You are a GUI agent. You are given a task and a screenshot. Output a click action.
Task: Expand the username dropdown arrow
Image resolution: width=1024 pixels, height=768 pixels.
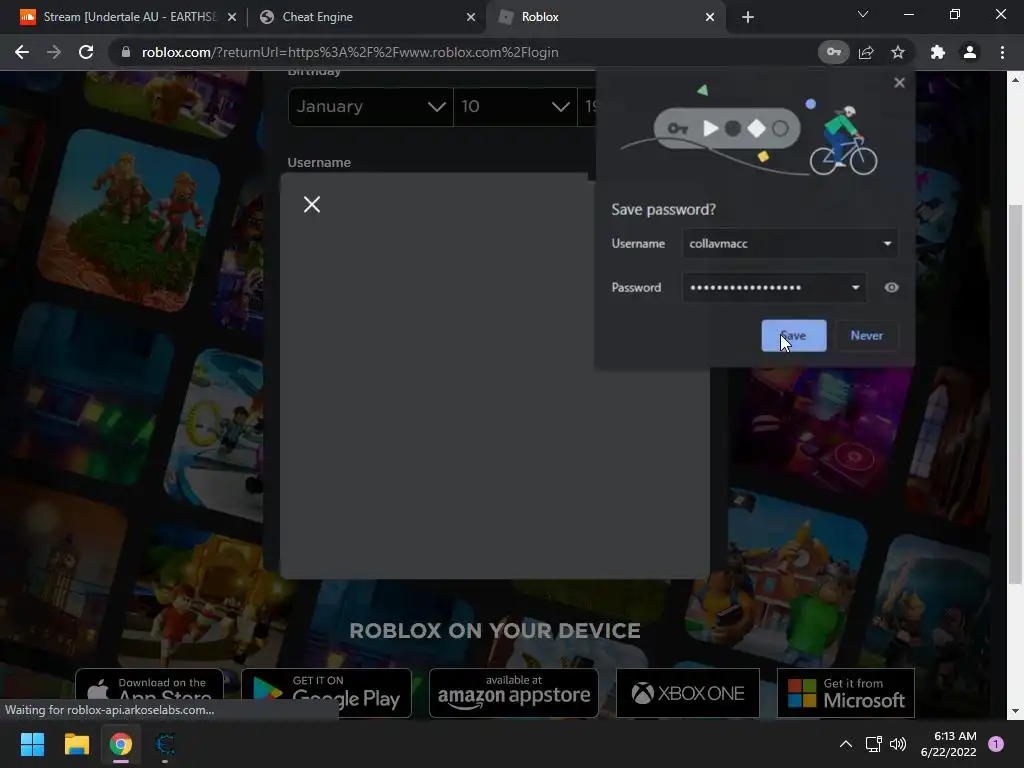[x=888, y=244]
